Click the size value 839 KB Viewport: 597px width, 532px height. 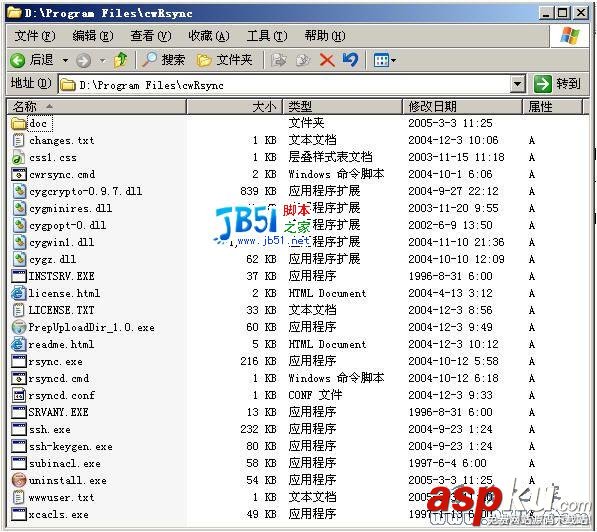pyautogui.click(x=258, y=191)
